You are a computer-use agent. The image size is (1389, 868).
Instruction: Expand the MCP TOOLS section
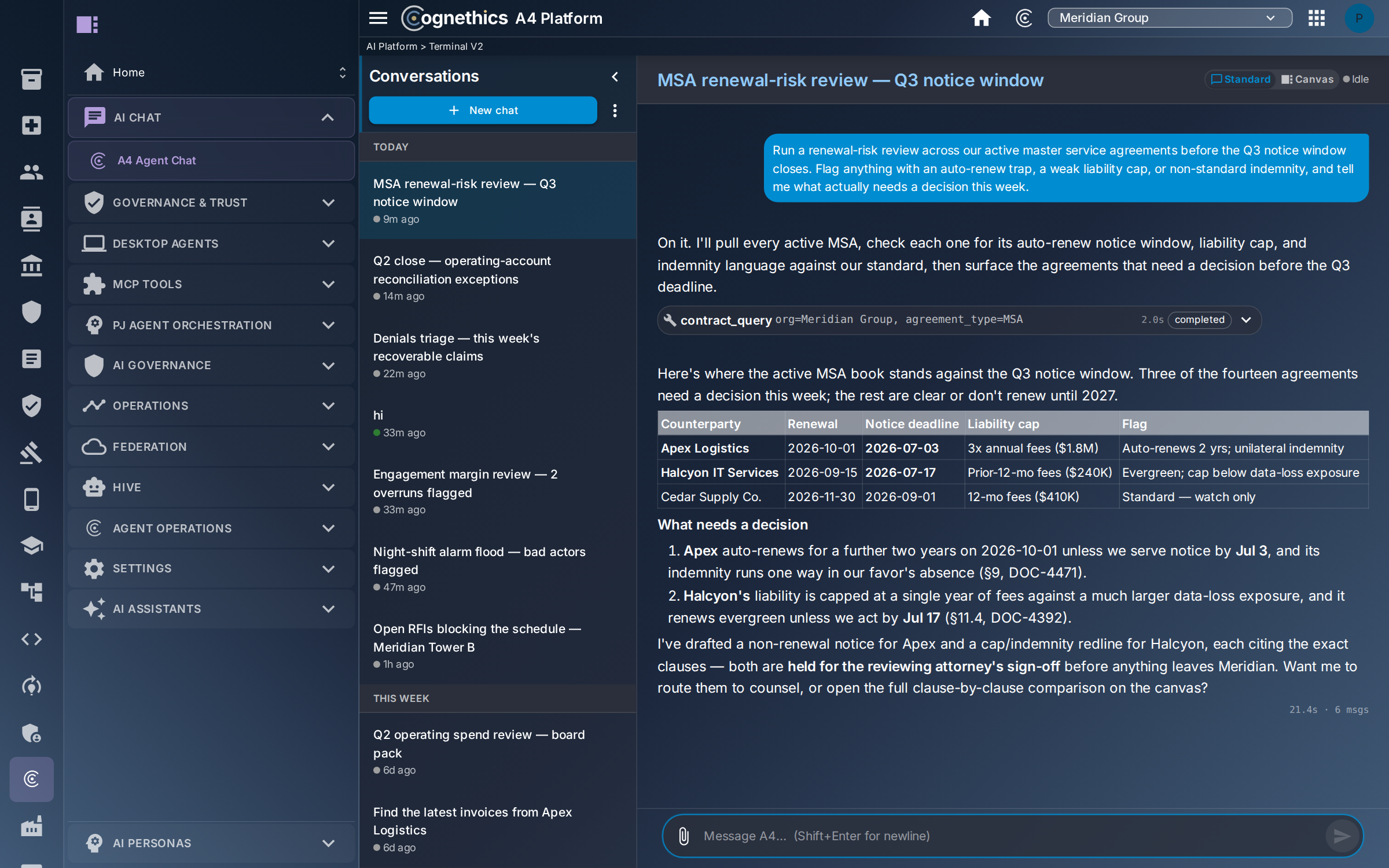click(211, 284)
